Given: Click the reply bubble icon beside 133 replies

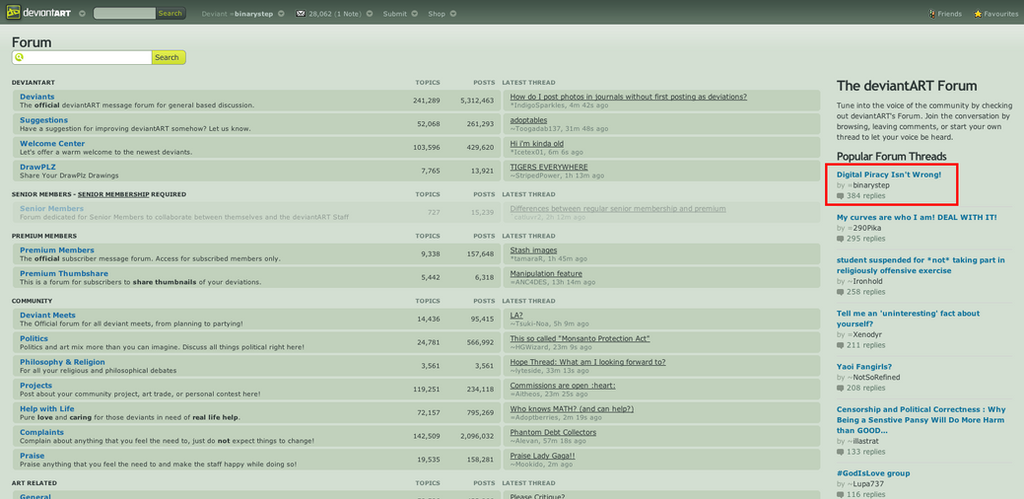Looking at the screenshot, I should click(x=840, y=451).
